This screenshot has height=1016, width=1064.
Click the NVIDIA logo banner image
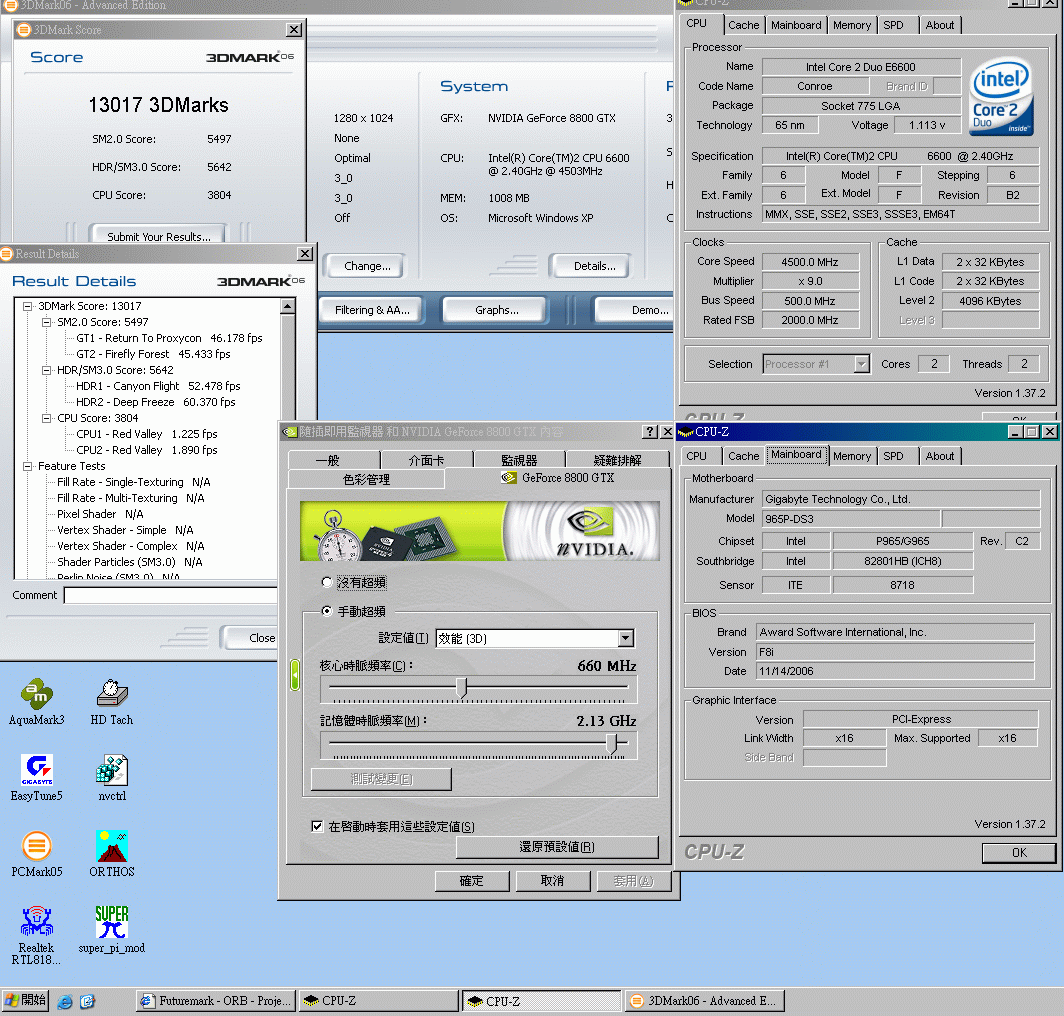(x=479, y=531)
